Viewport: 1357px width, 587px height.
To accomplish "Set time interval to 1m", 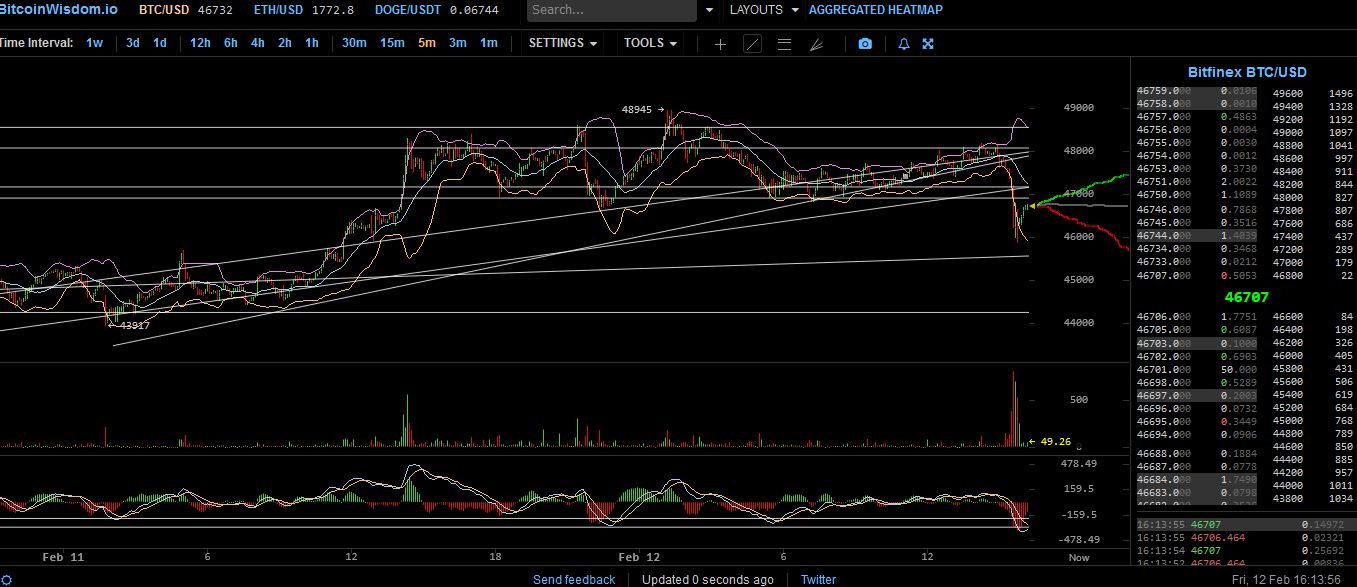I will [x=488, y=43].
